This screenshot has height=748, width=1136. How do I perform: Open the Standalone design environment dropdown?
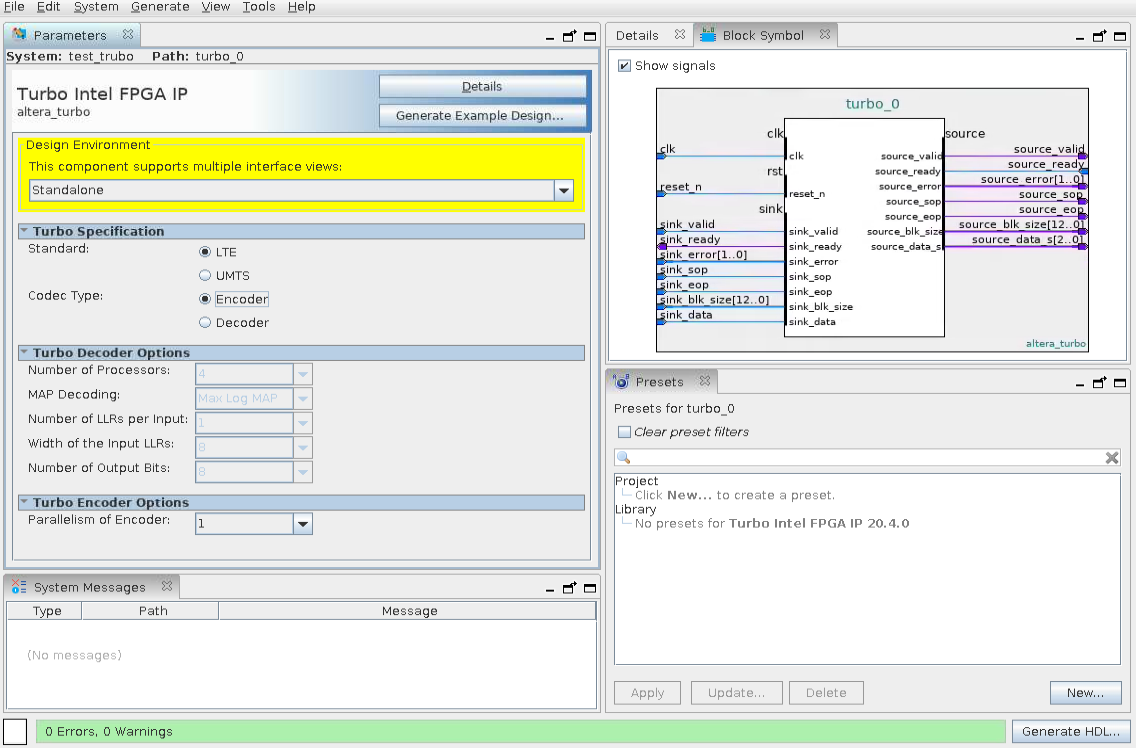[x=564, y=191]
